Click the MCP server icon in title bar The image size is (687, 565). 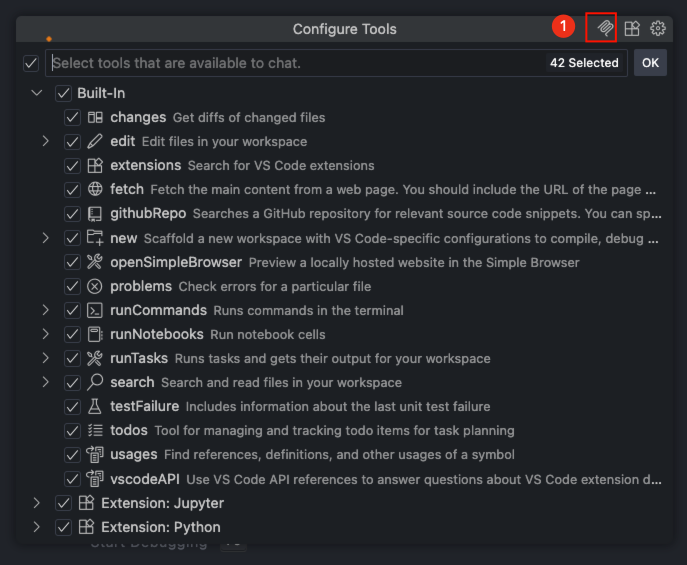tap(604, 29)
